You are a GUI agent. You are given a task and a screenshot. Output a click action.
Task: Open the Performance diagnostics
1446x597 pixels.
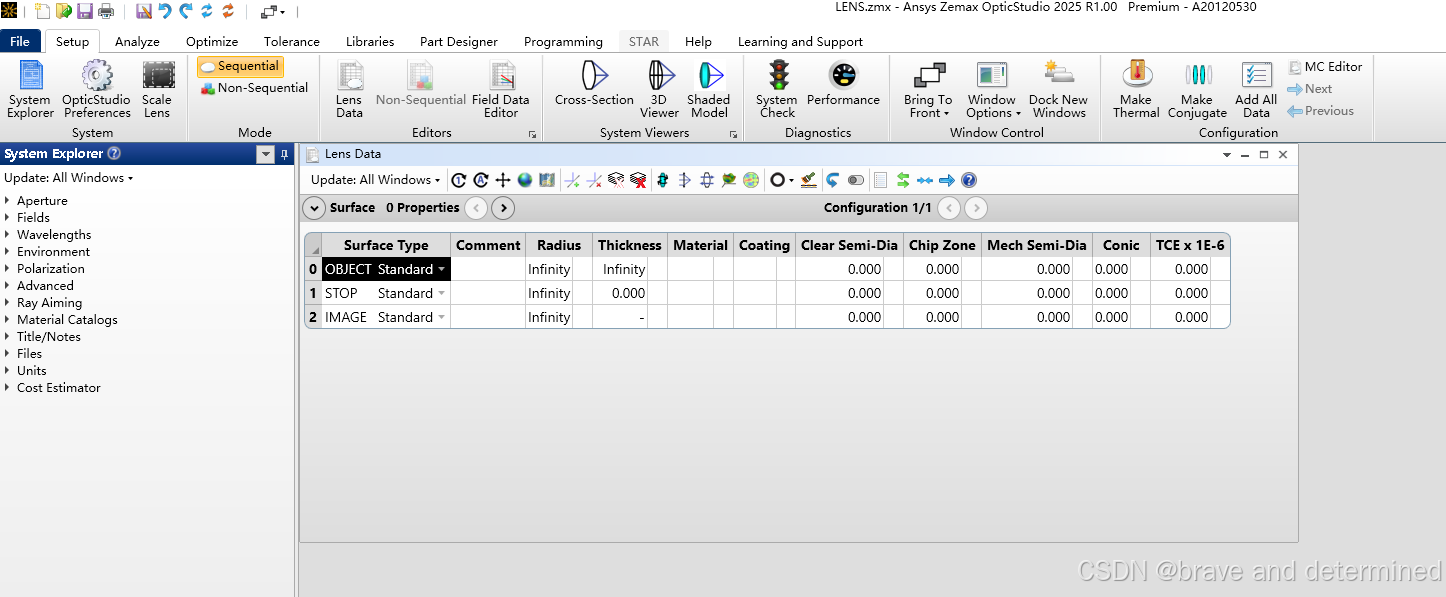click(x=843, y=84)
